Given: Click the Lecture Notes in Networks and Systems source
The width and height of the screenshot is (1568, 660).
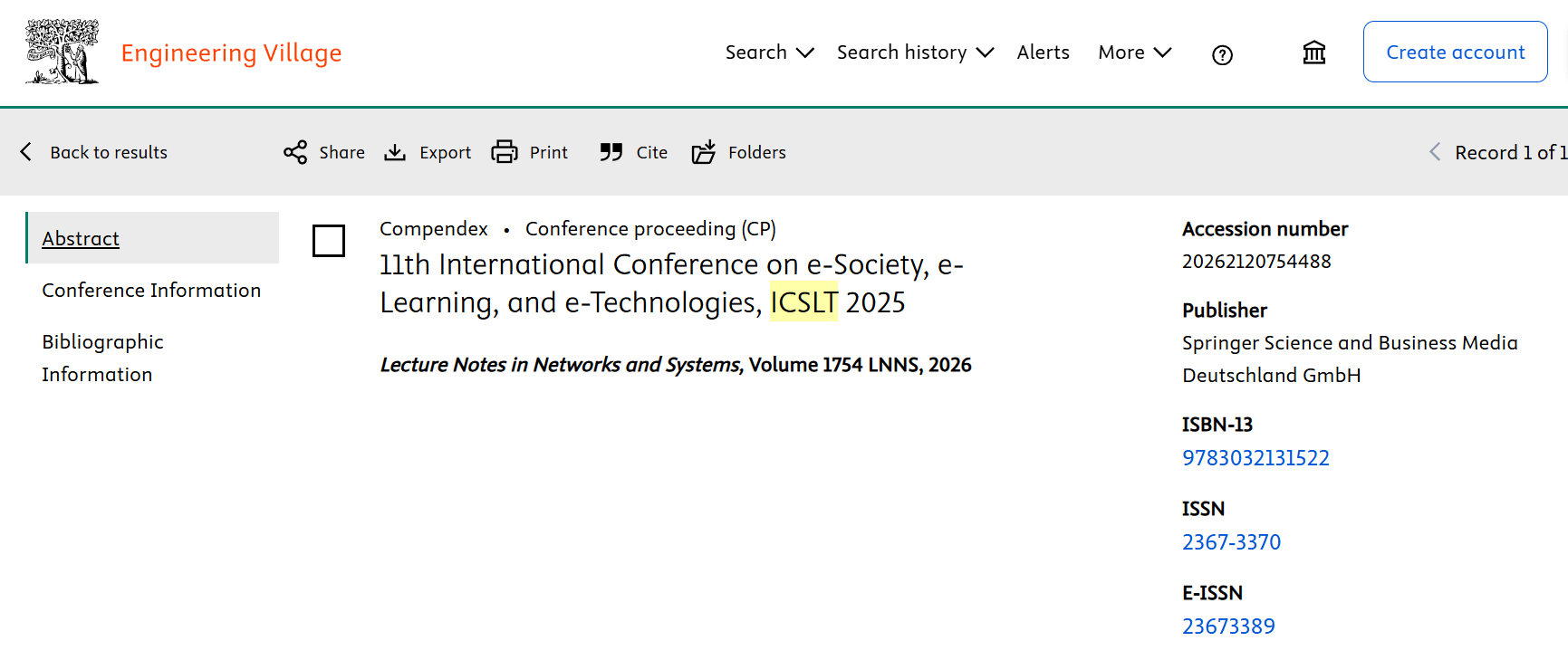Looking at the screenshot, I should point(561,365).
